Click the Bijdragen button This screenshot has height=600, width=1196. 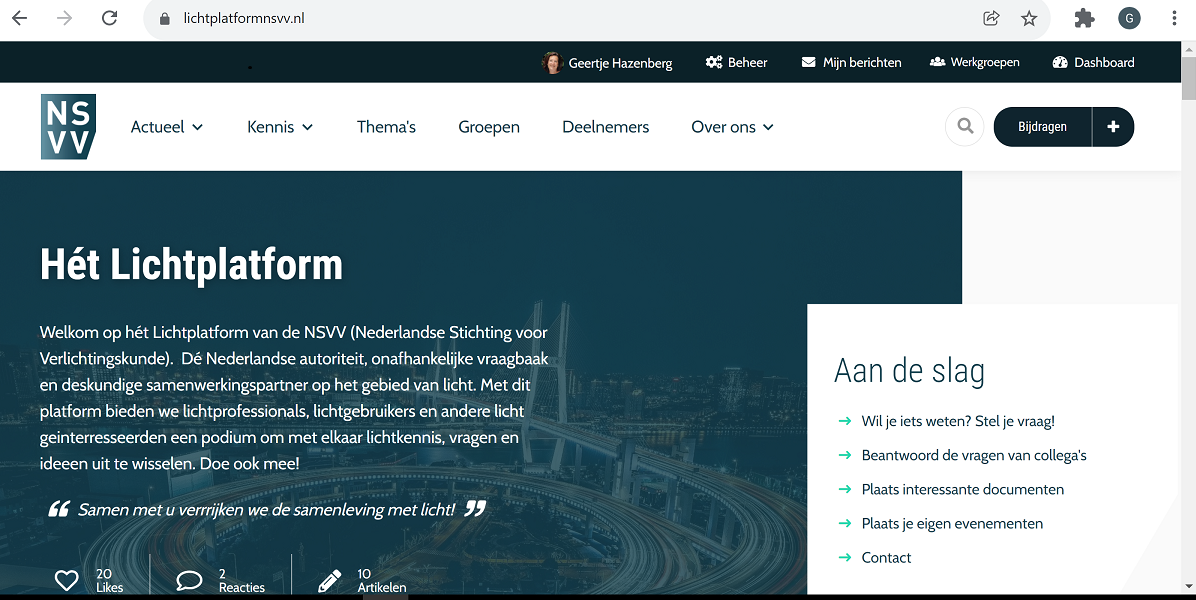tap(1043, 127)
